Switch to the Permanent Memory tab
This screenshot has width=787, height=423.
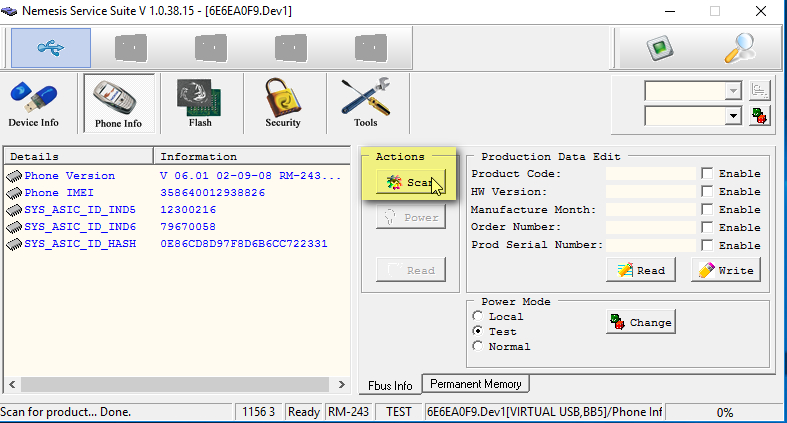click(475, 384)
